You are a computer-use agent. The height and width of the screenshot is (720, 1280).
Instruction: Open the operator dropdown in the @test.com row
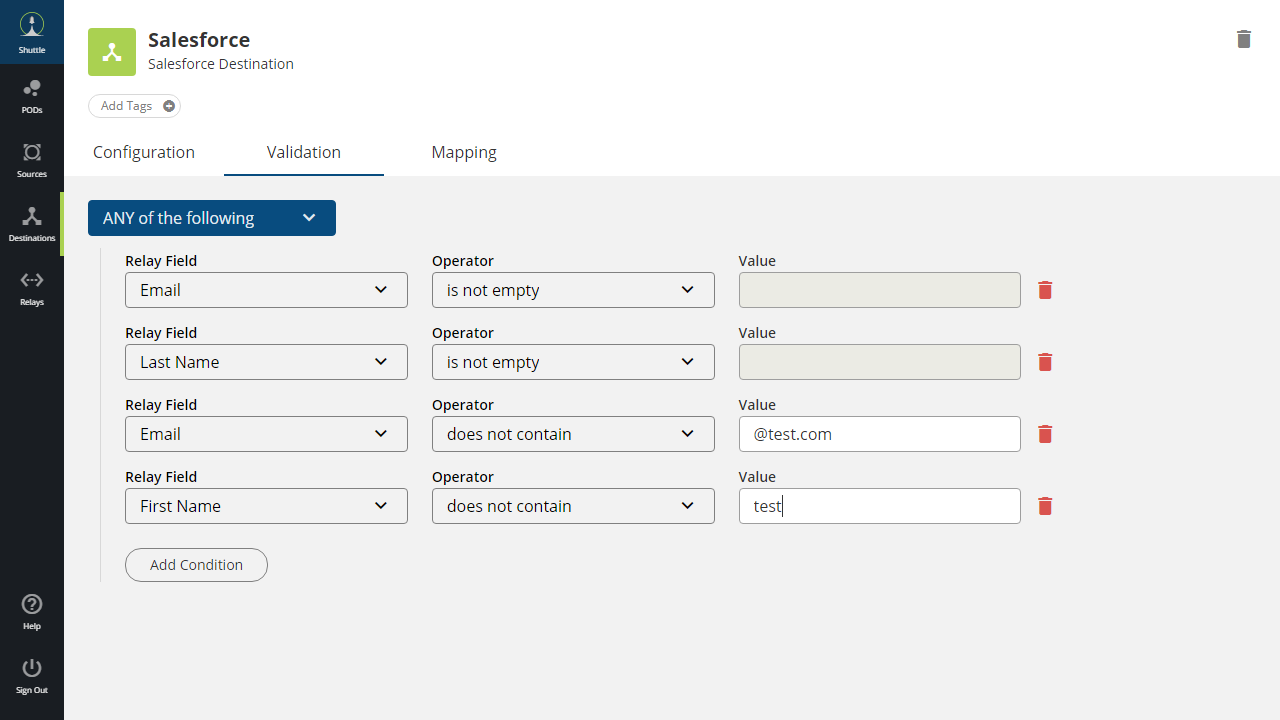tap(573, 434)
